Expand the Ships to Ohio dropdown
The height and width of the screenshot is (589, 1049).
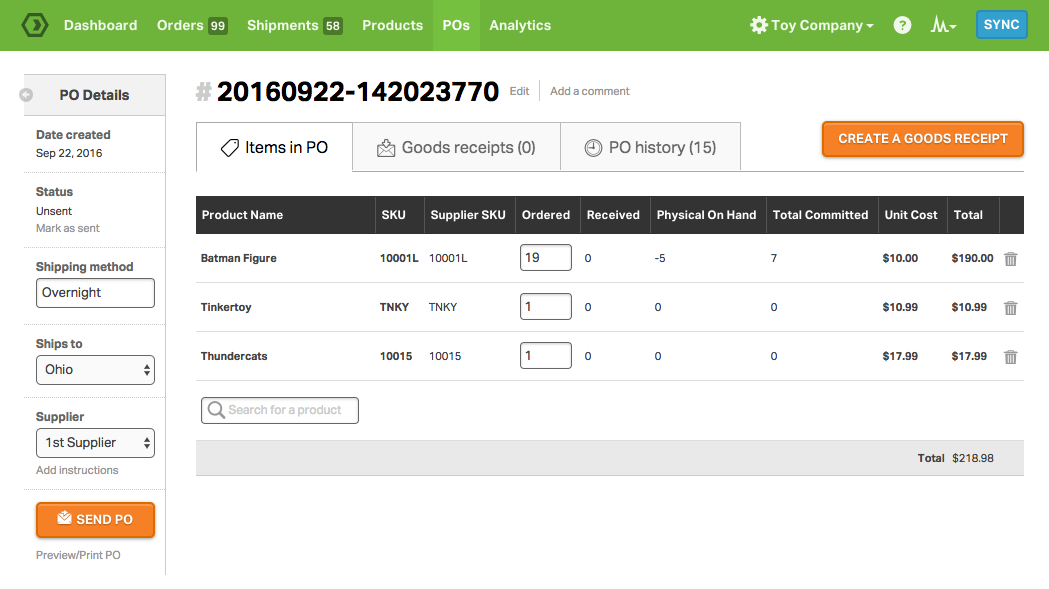[x=95, y=370]
